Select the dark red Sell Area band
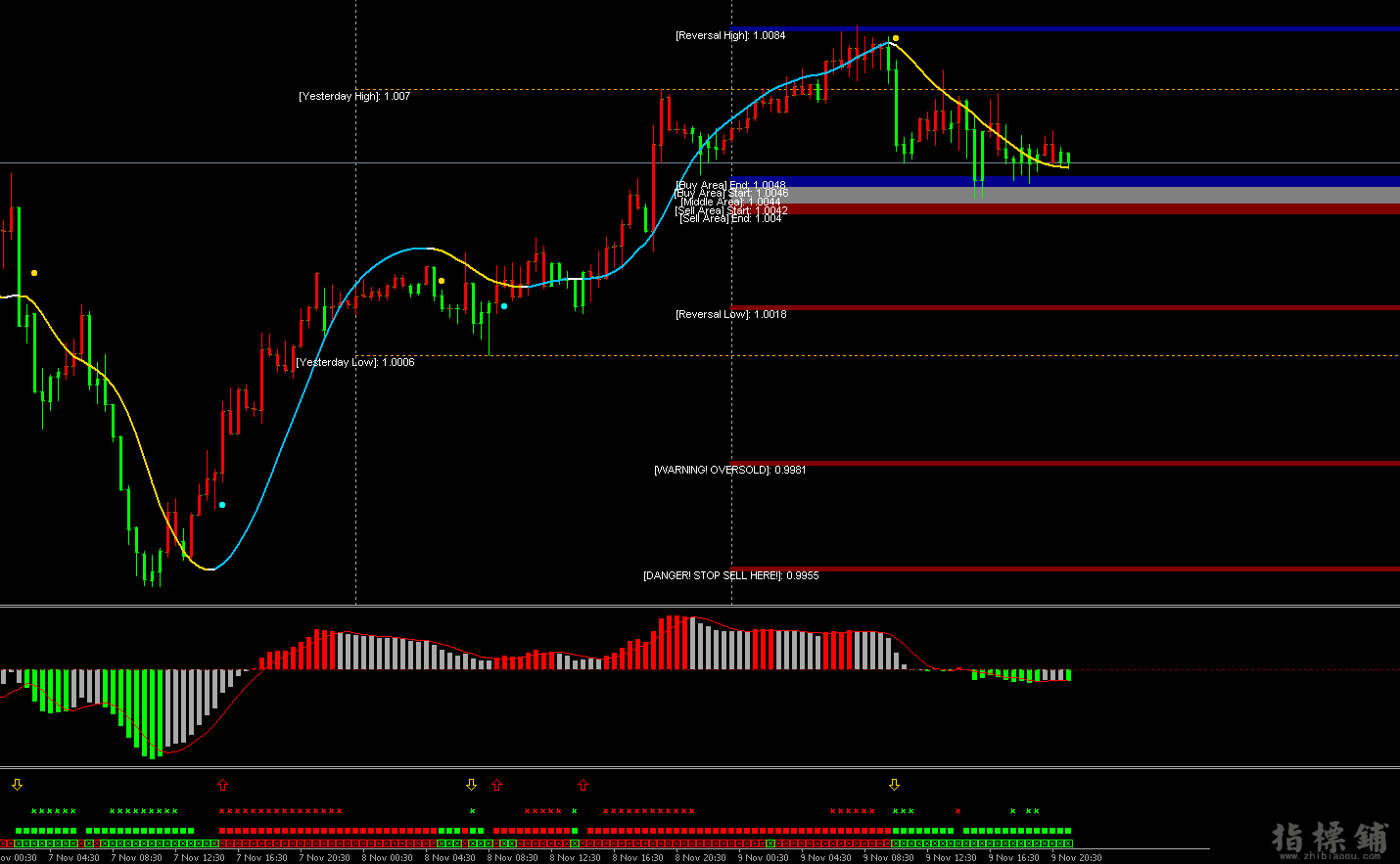Screen dimensions: 1400x864 [1077, 209]
